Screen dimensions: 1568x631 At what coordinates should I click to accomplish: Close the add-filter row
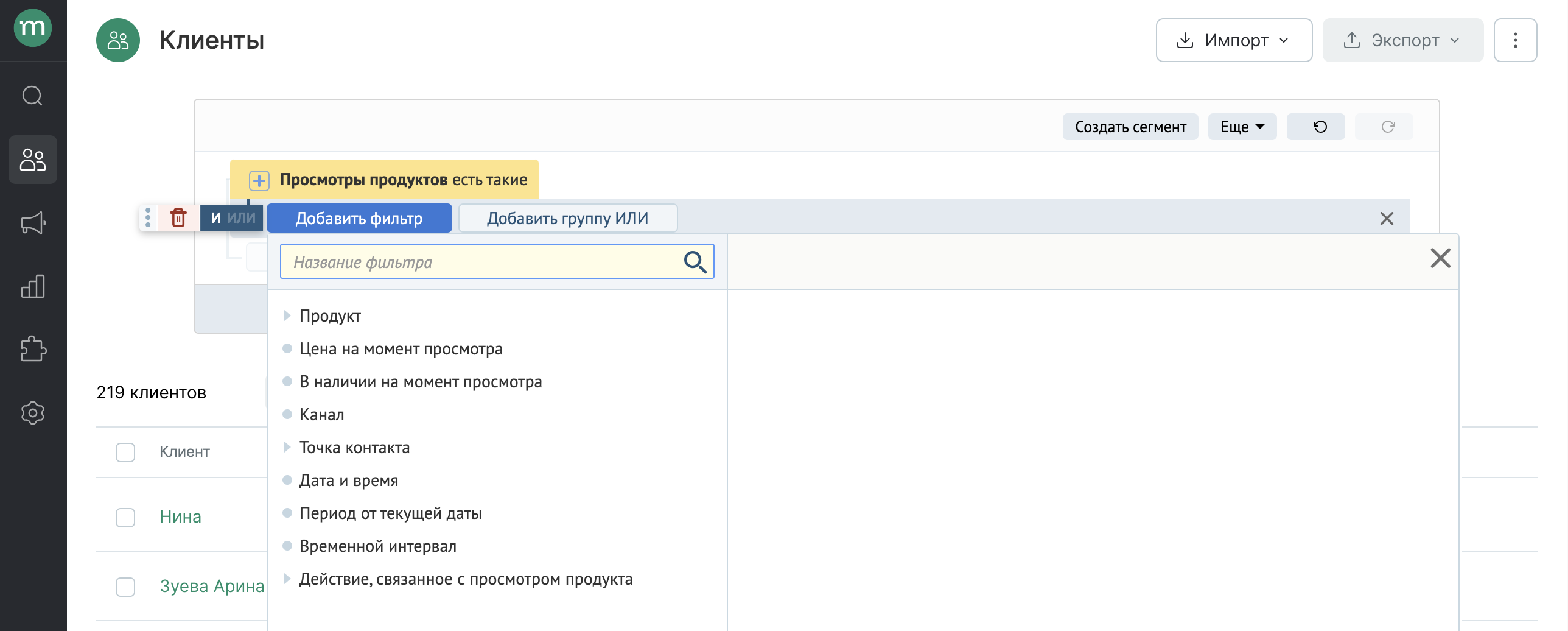coord(1387,218)
